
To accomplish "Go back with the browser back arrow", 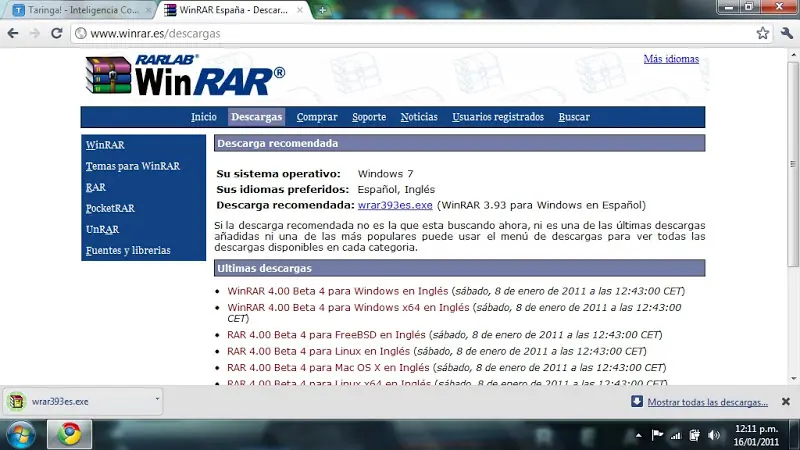I will (13, 34).
